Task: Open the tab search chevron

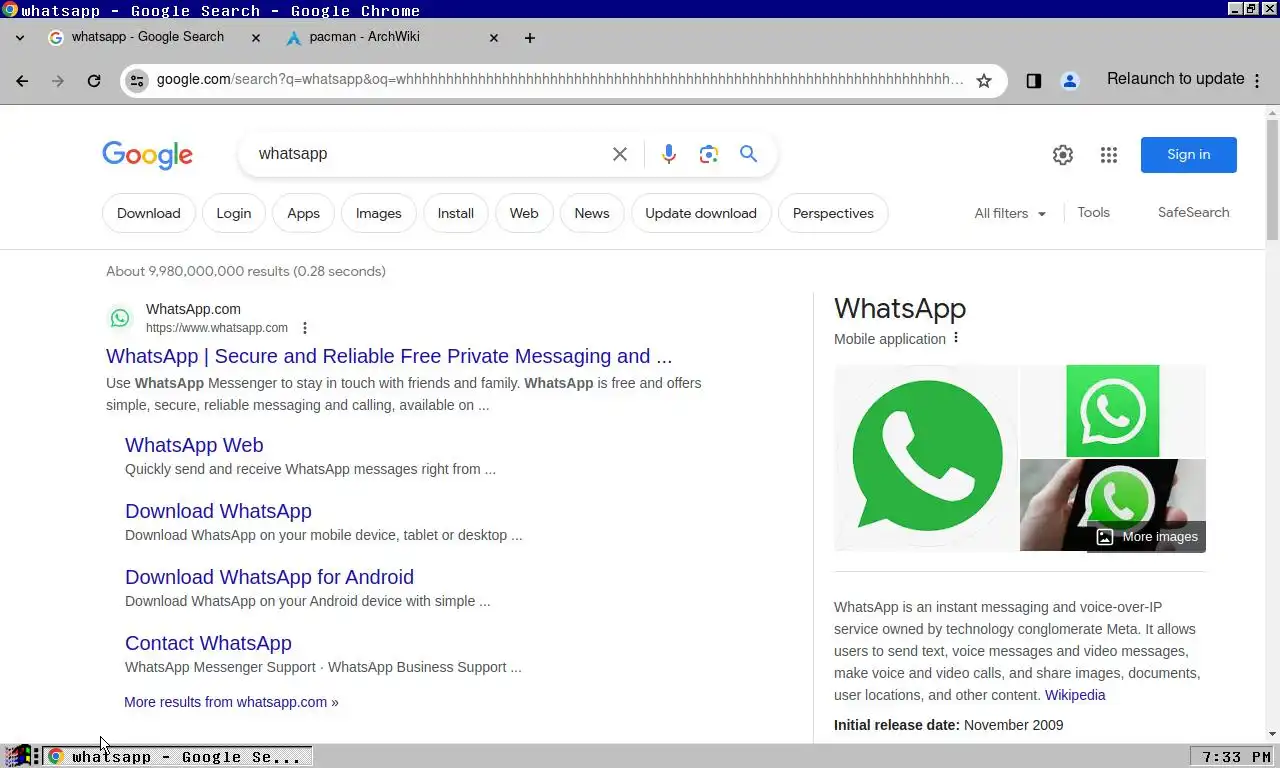Action: click(20, 38)
